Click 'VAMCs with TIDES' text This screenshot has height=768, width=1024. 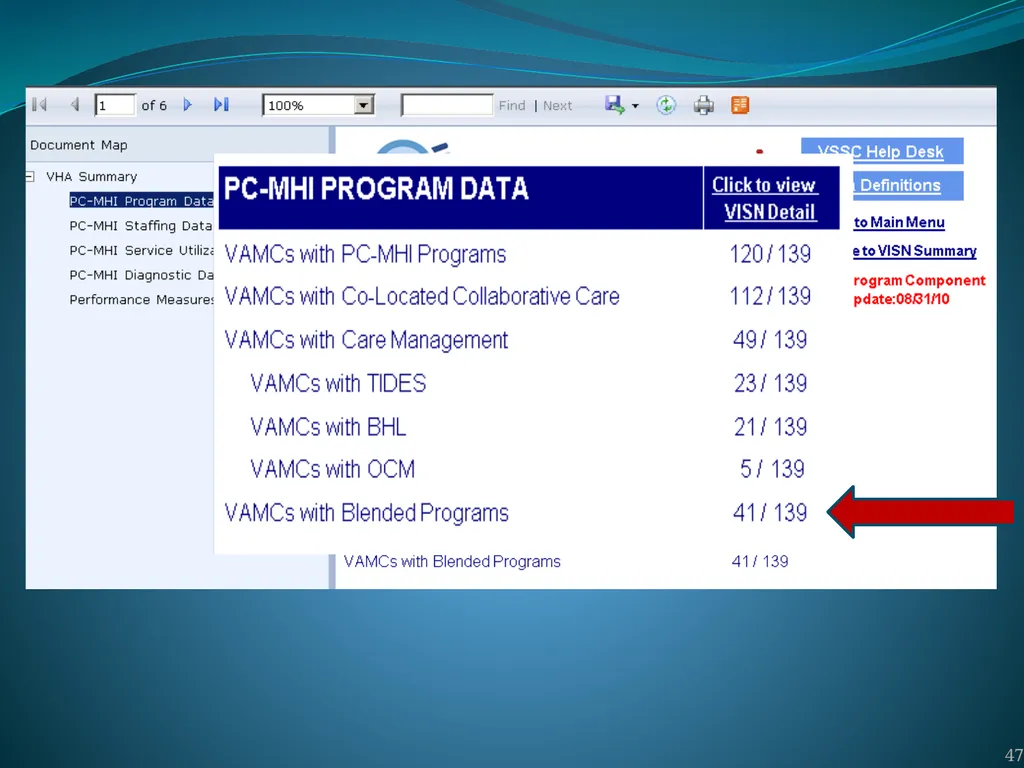(338, 383)
